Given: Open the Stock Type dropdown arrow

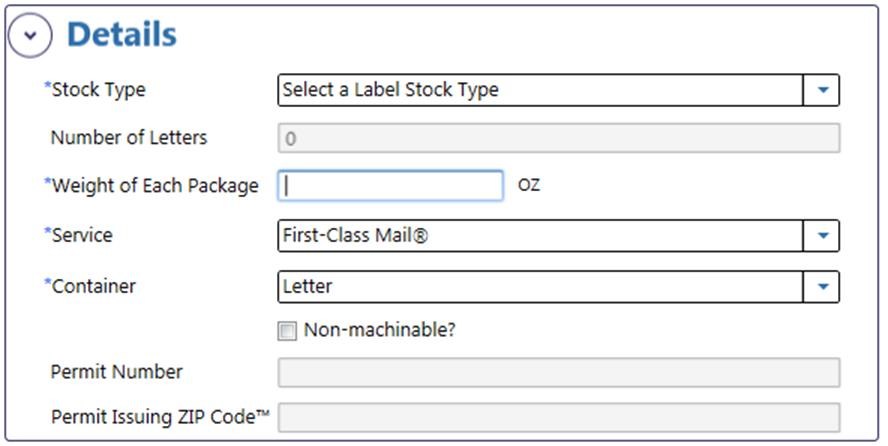Looking at the screenshot, I should pyautogui.click(x=822, y=90).
